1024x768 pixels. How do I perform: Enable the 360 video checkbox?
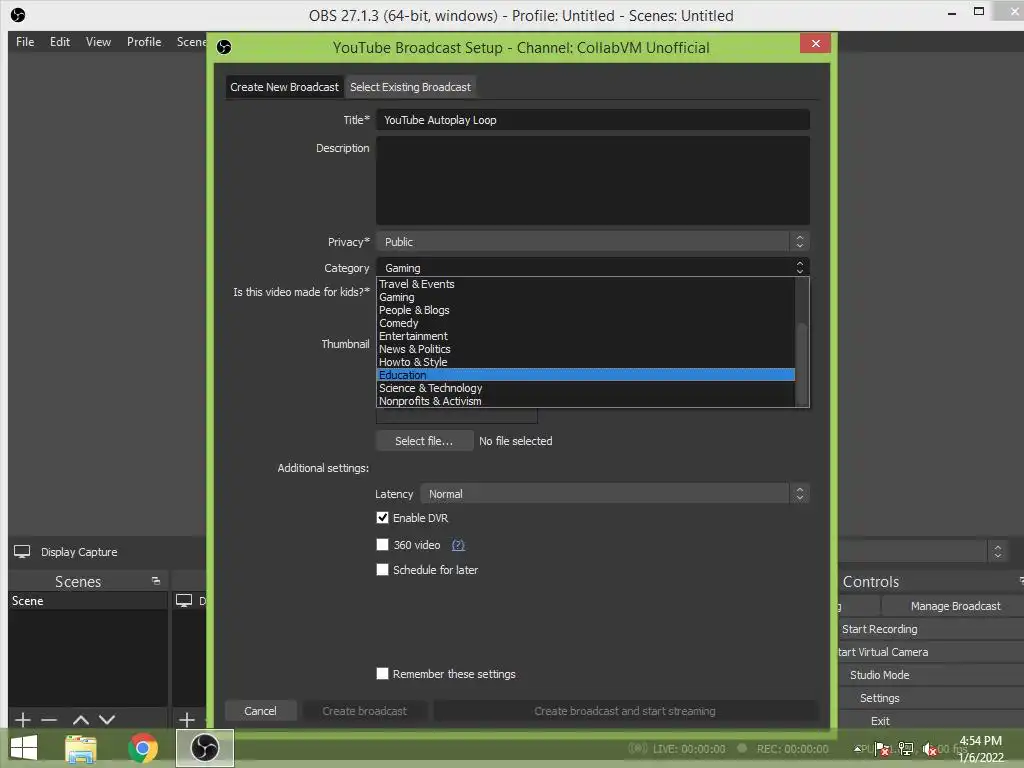(383, 545)
